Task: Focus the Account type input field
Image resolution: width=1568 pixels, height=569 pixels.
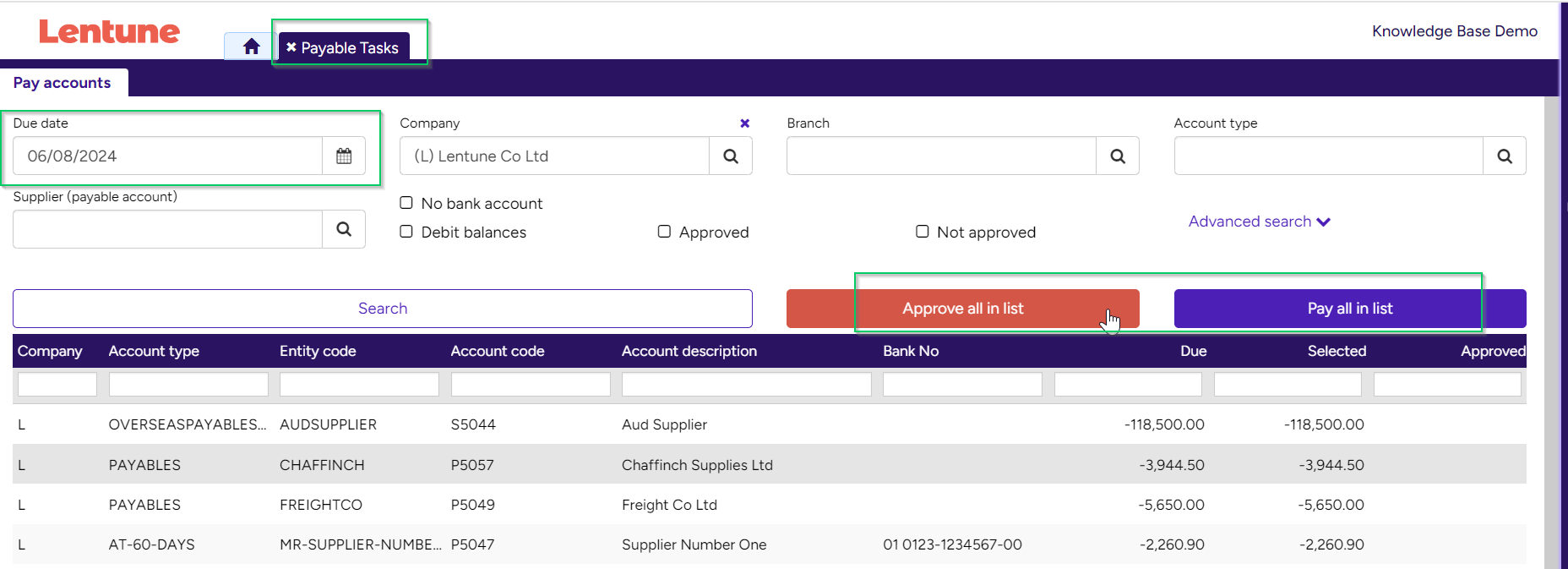Action: pos(1329,156)
